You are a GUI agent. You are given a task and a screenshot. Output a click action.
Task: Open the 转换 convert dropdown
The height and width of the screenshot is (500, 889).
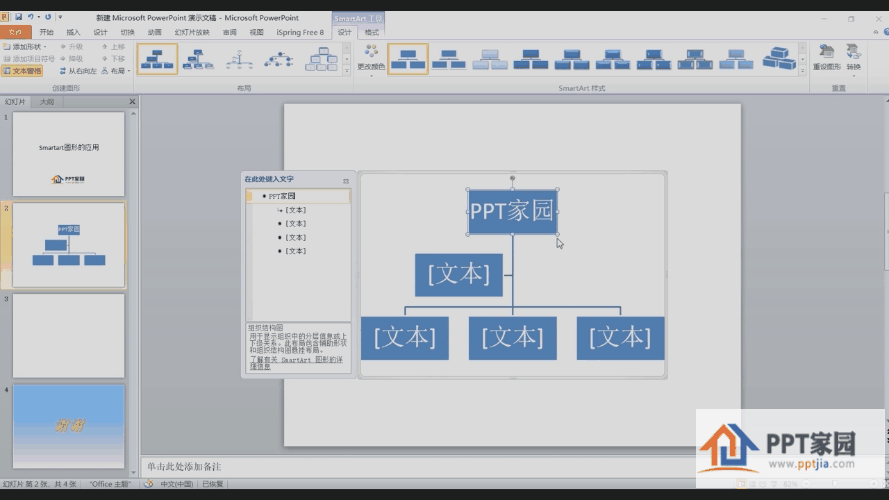click(x=854, y=60)
